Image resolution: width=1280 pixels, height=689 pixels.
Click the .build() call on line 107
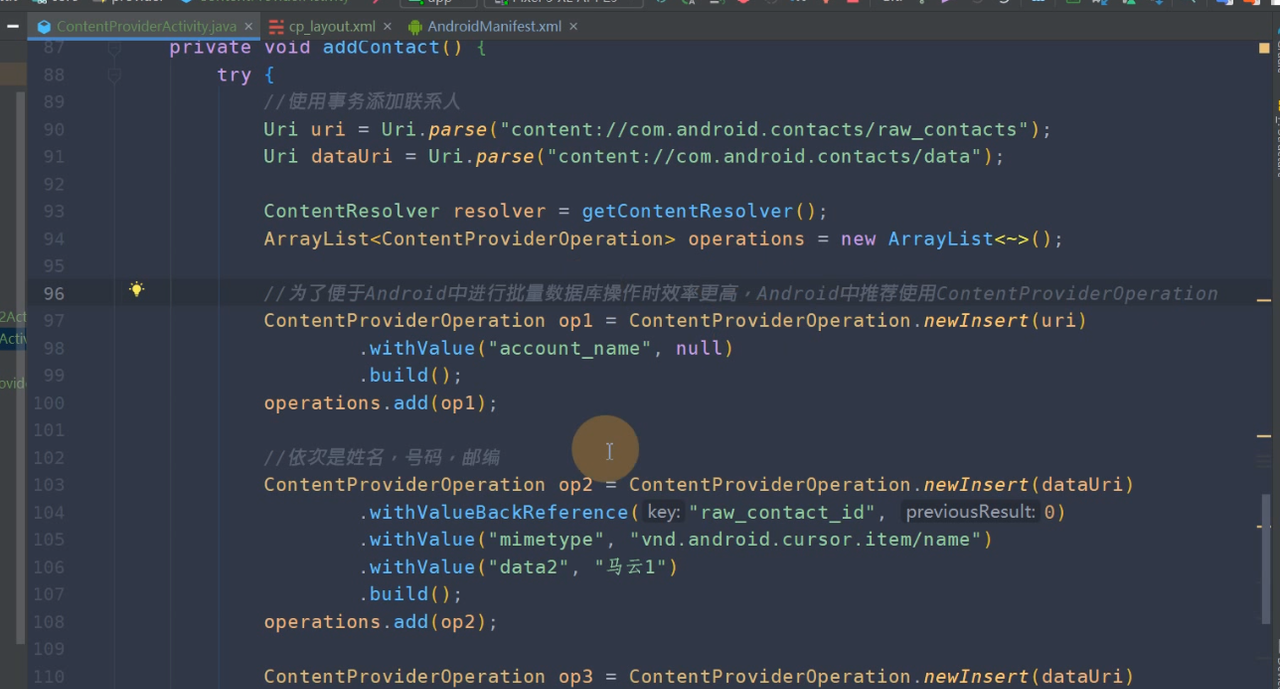click(410, 594)
